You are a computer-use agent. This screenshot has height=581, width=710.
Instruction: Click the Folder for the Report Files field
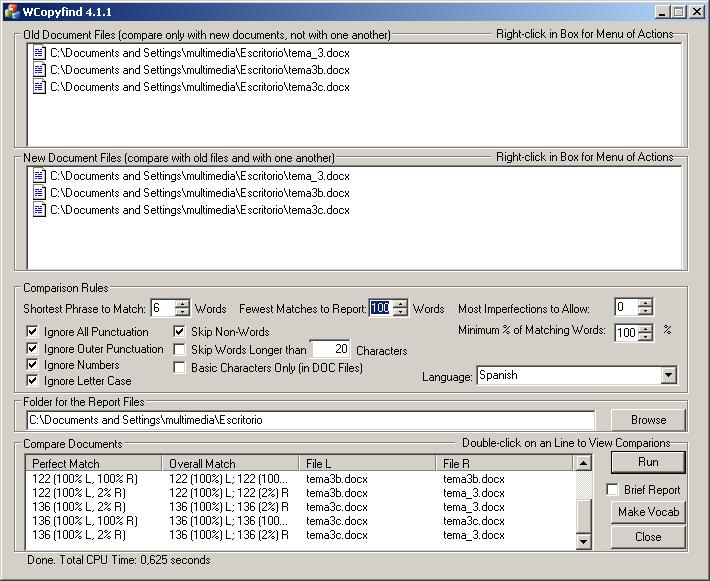click(x=311, y=420)
